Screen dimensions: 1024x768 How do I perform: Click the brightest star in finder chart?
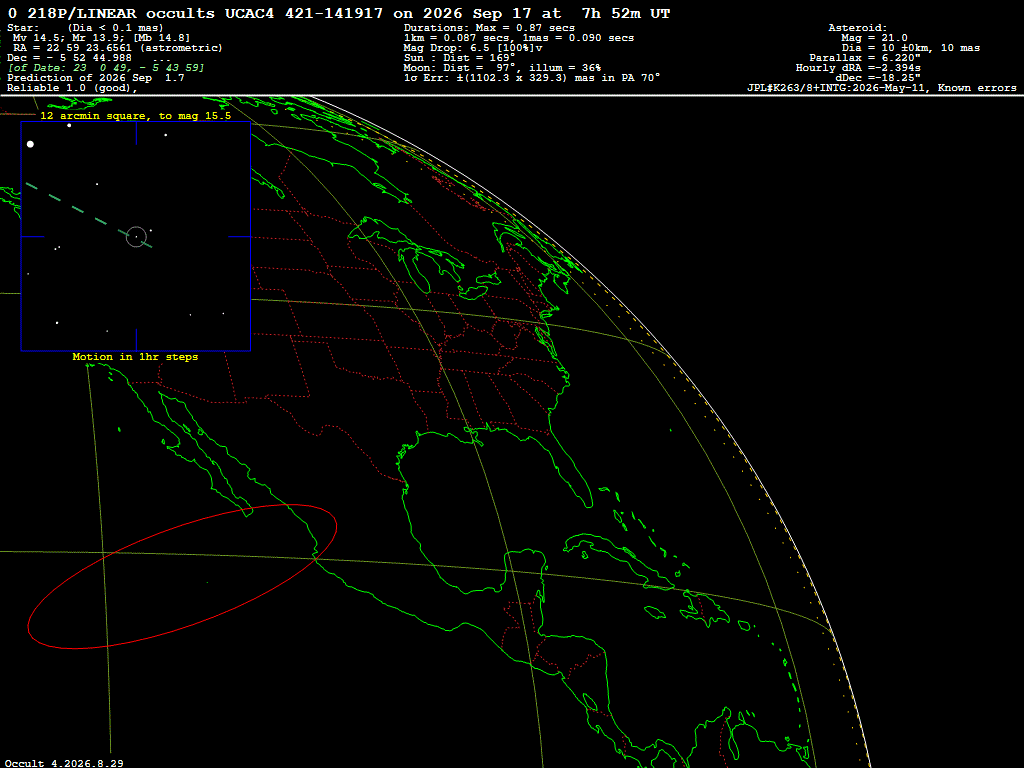[x=30, y=144]
